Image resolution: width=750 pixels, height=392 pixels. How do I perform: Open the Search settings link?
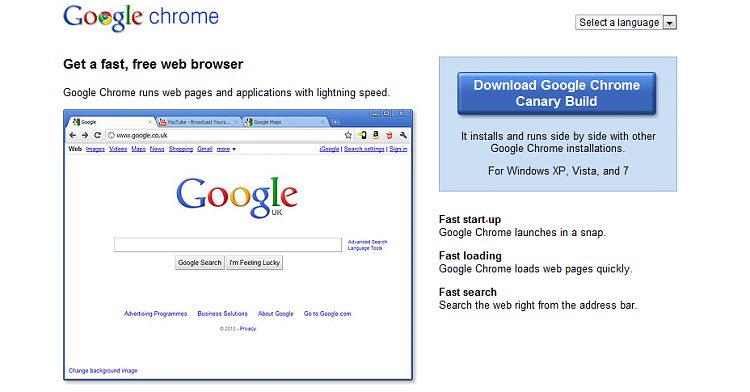point(364,149)
